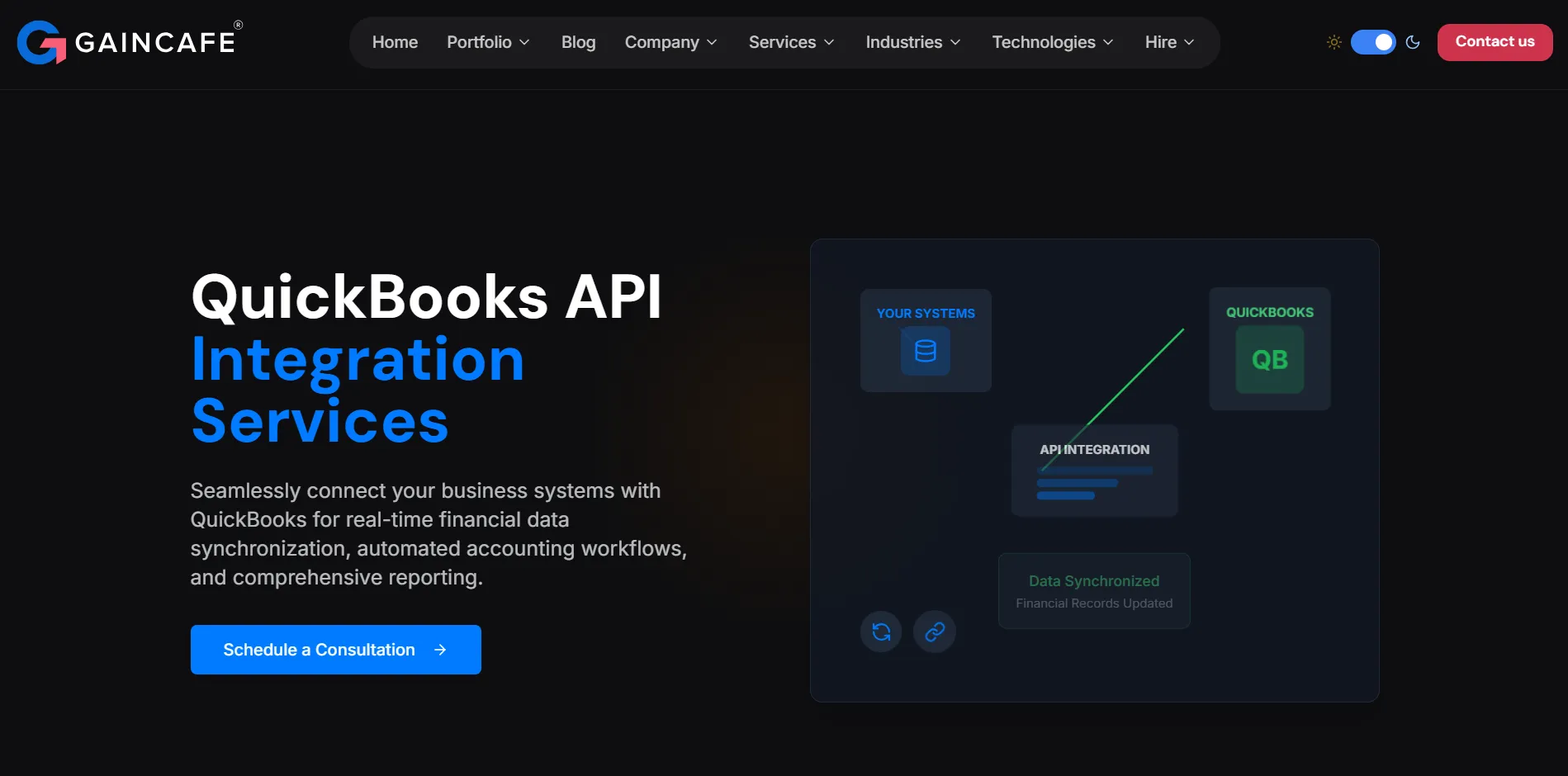Click the Contact us button
This screenshot has width=1568, height=776.
[1495, 42]
